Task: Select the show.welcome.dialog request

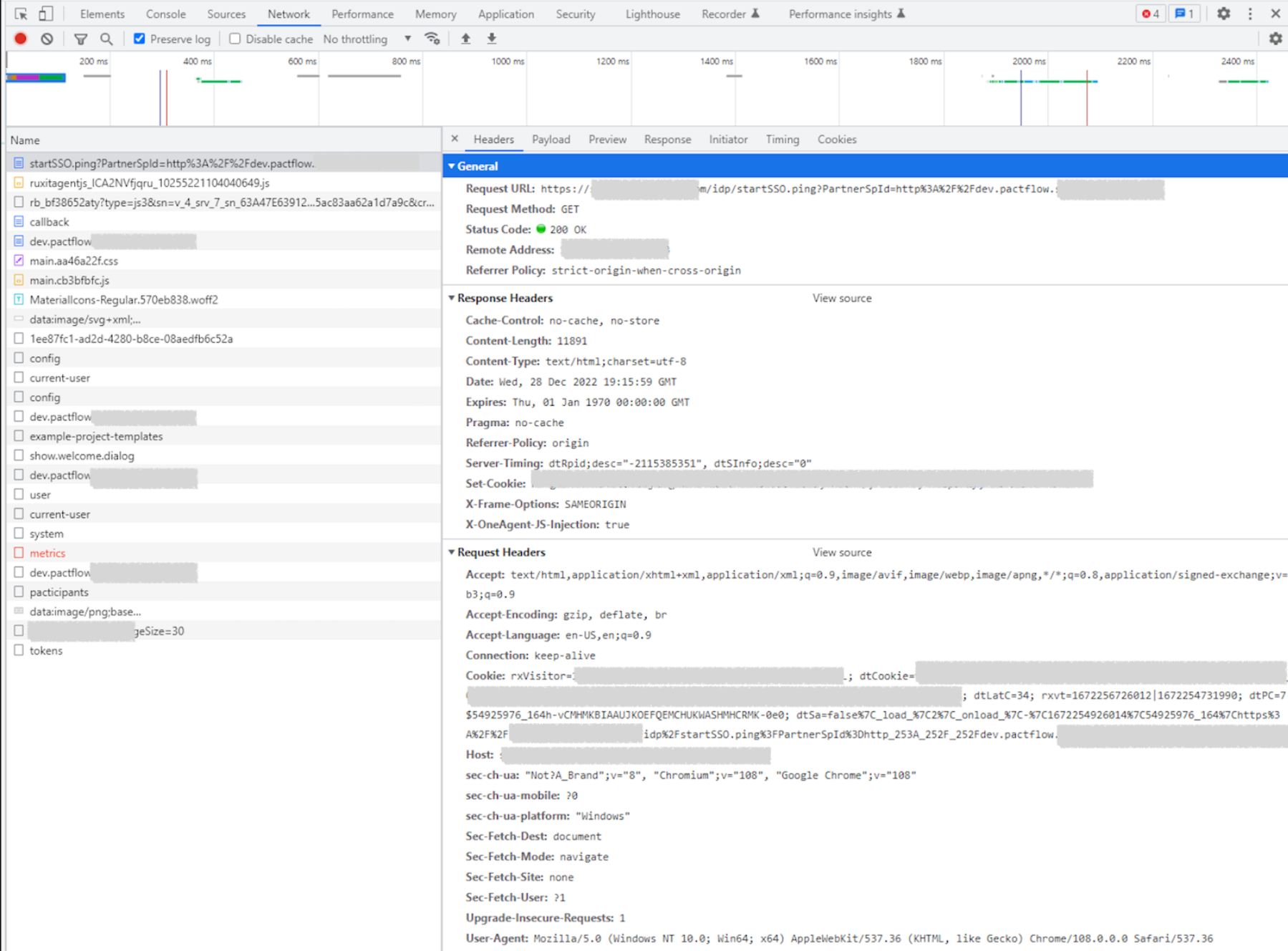Action: tap(224, 455)
